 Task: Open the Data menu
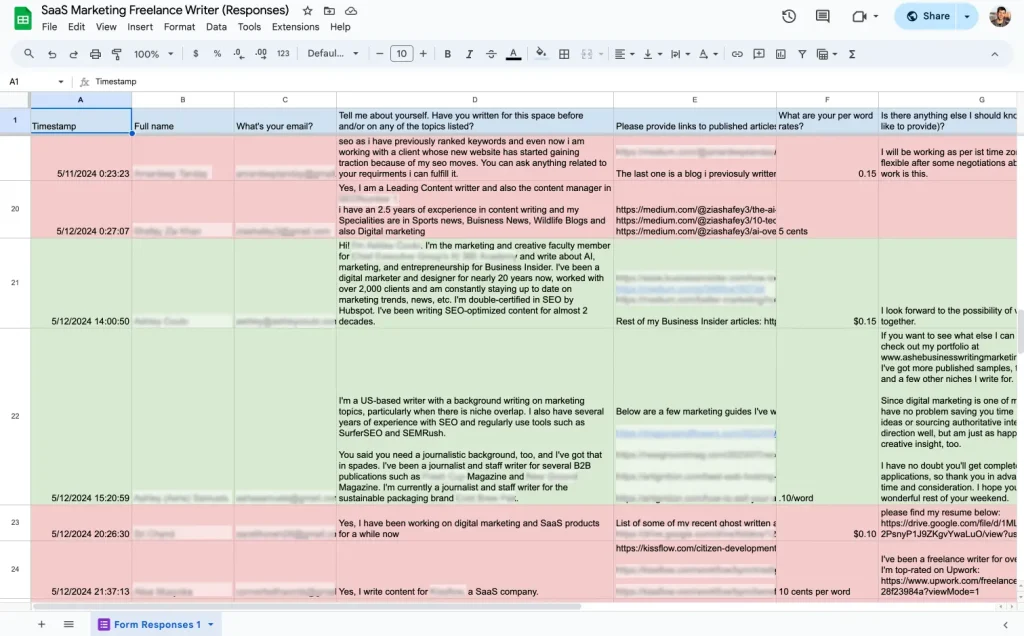pyautogui.click(x=216, y=27)
